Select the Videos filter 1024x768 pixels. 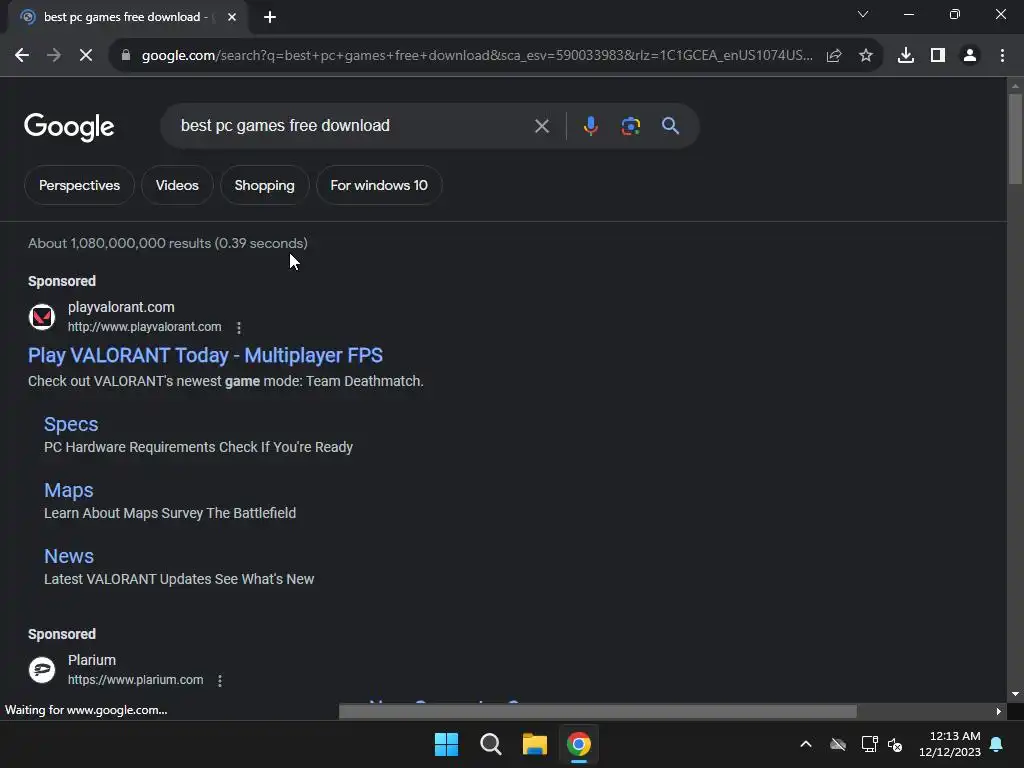[177, 185]
